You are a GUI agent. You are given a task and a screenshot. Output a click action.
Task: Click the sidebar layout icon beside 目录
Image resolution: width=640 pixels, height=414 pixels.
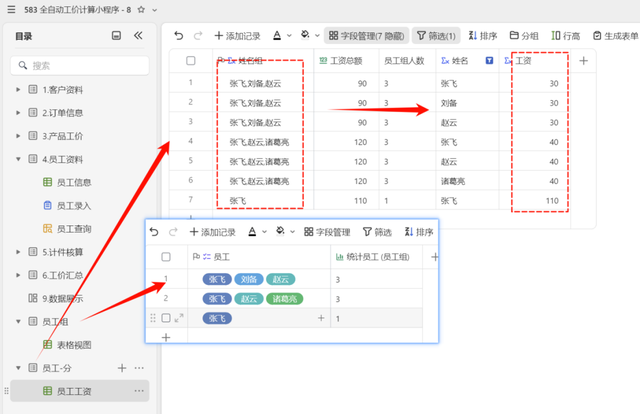[x=116, y=36]
